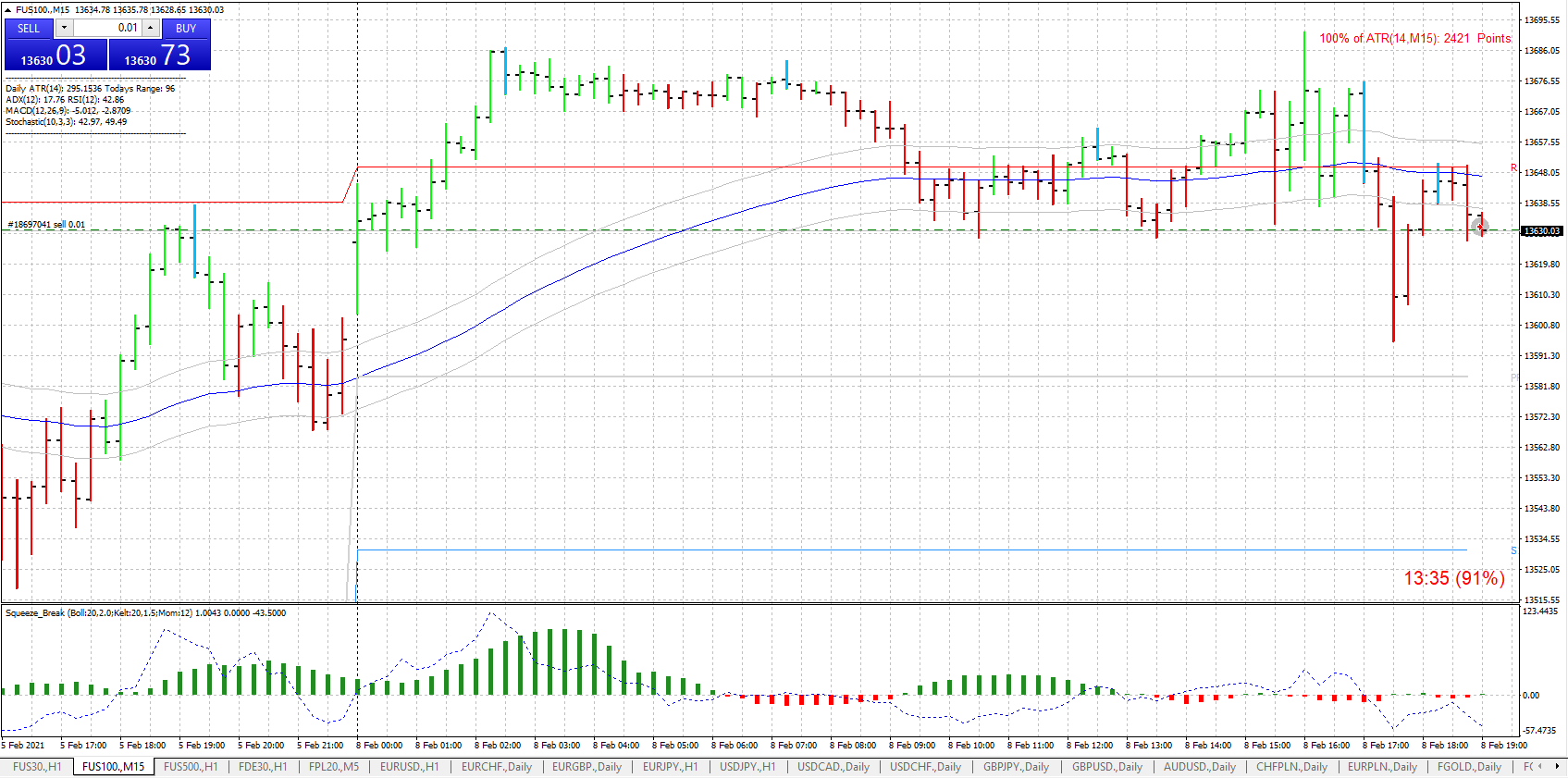Switch to the FGOLD,Daily chart tab
The height and width of the screenshot is (778, 1568).
(1469, 767)
